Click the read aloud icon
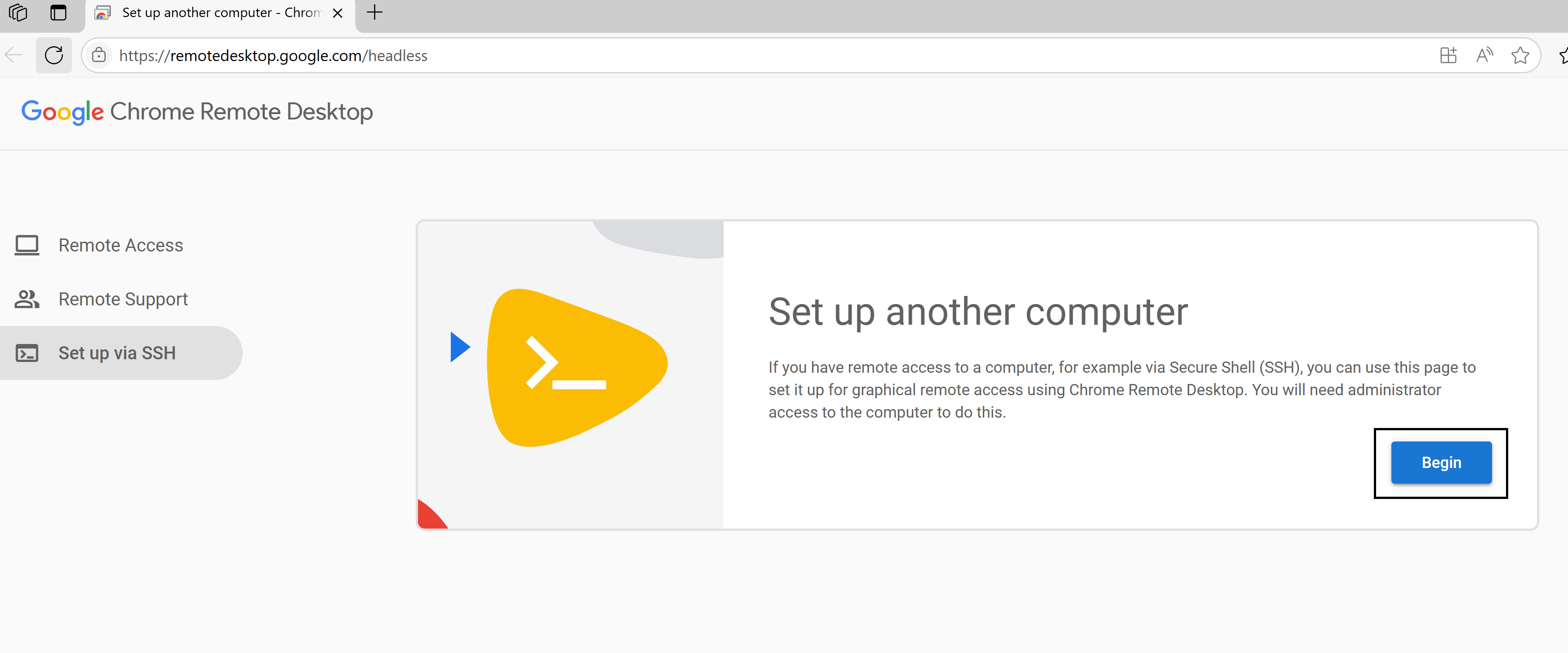 (1484, 55)
